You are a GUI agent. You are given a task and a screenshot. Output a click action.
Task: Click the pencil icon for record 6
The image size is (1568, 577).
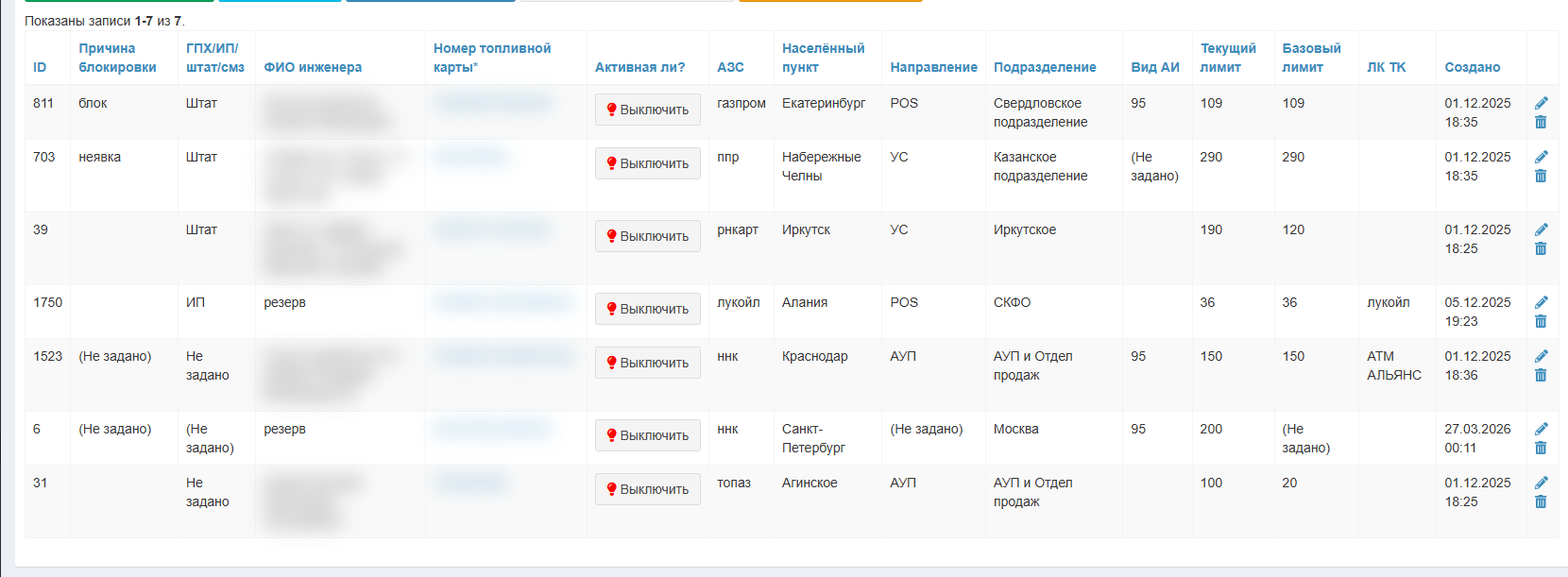(1542, 429)
